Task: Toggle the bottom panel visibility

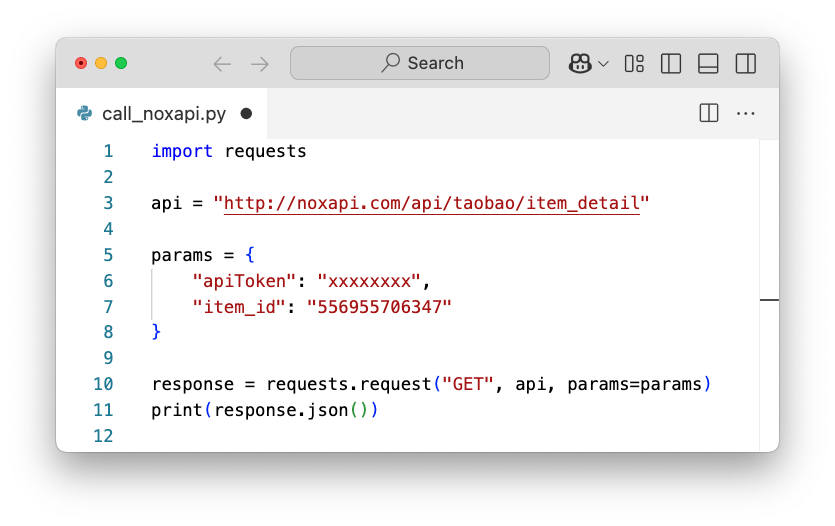Action: [708, 63]
